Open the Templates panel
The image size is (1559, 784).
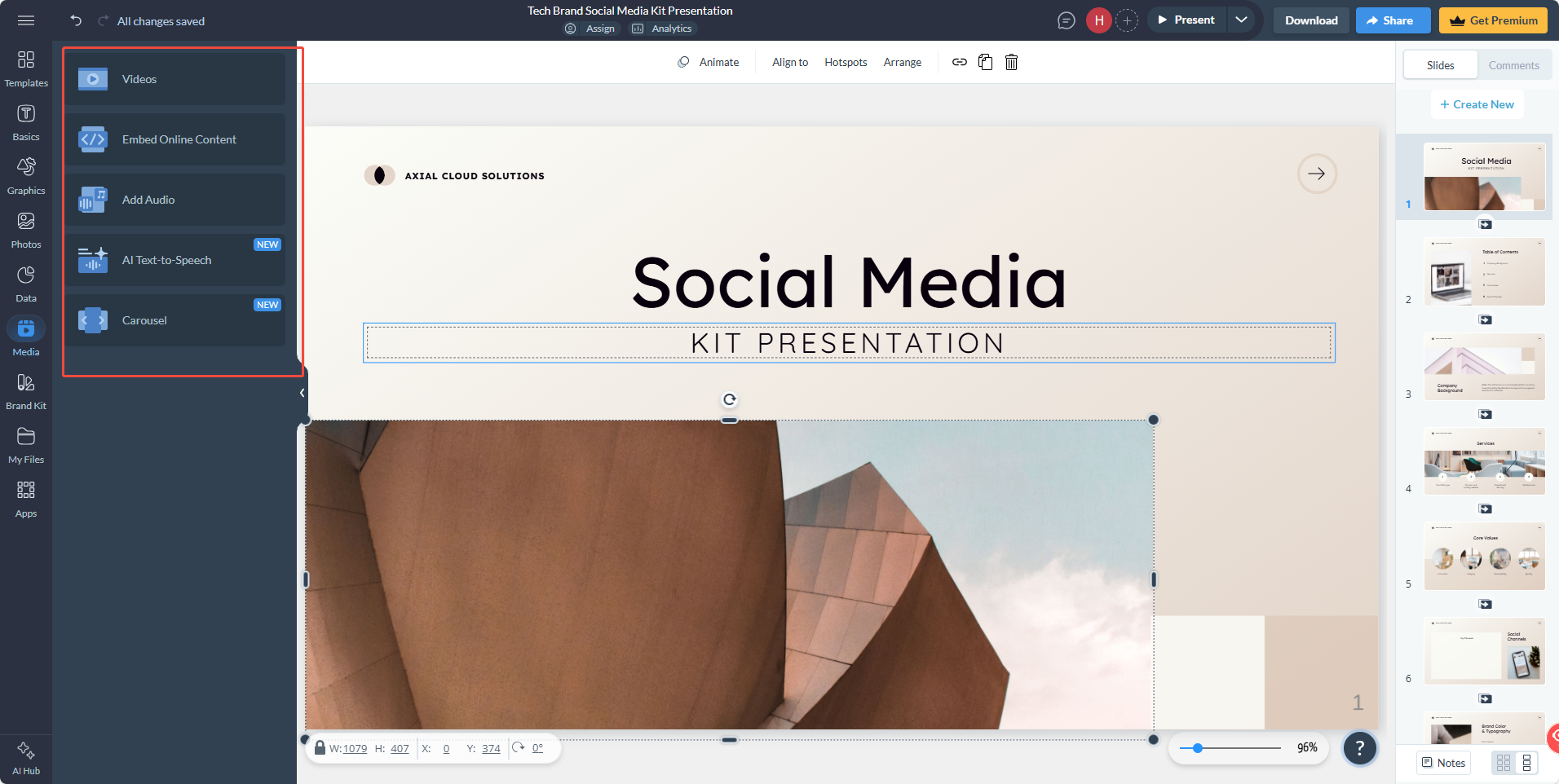click(25, 69)
